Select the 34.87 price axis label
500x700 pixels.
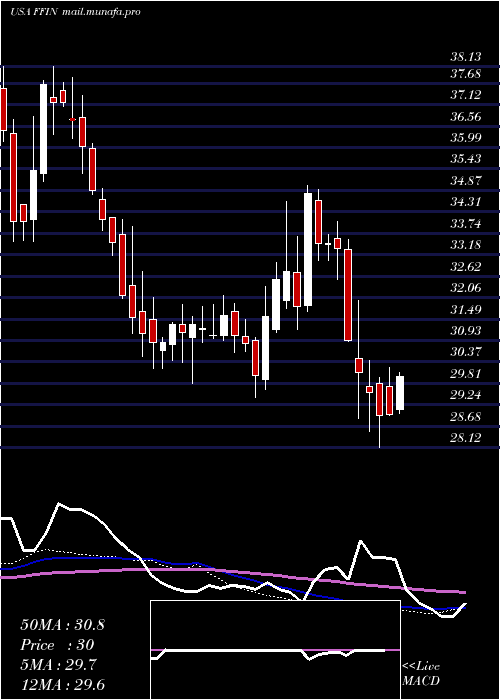coord(466,181)
